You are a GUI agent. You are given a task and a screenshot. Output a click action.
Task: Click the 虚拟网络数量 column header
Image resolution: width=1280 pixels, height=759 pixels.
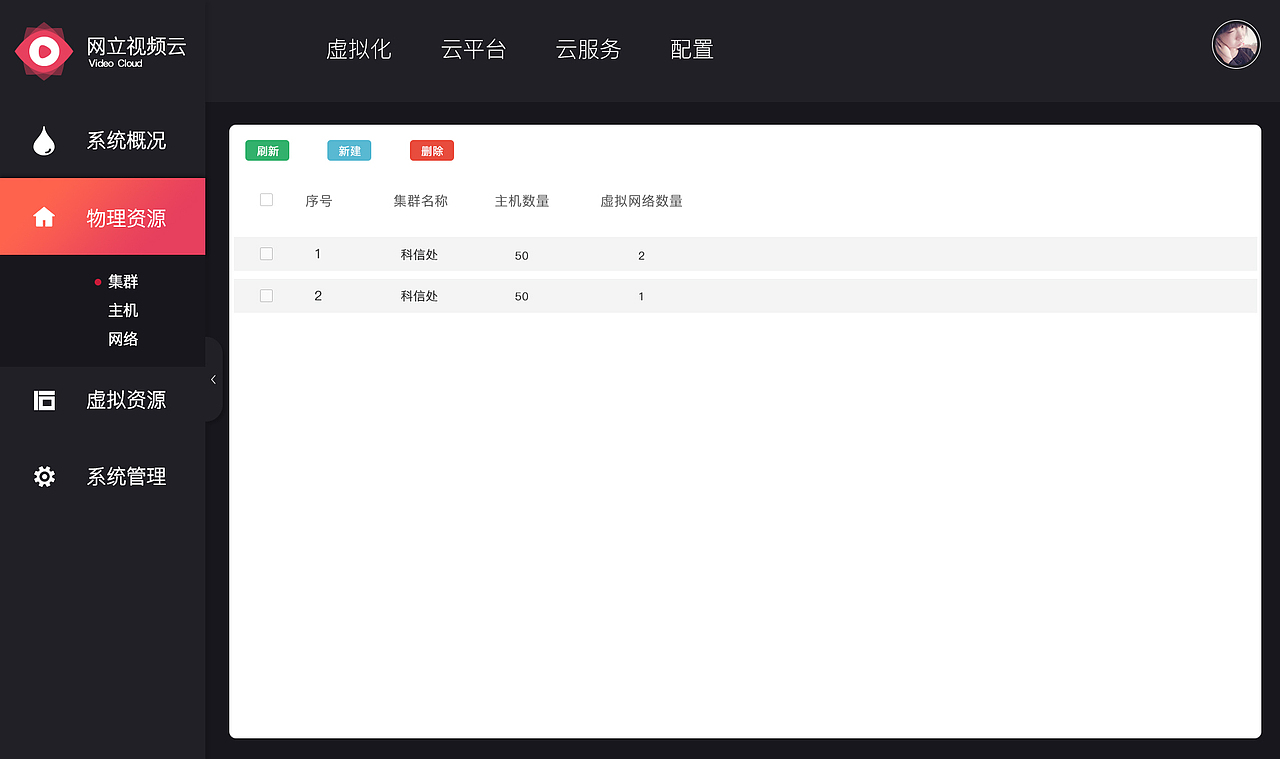[x=641, y=201]
